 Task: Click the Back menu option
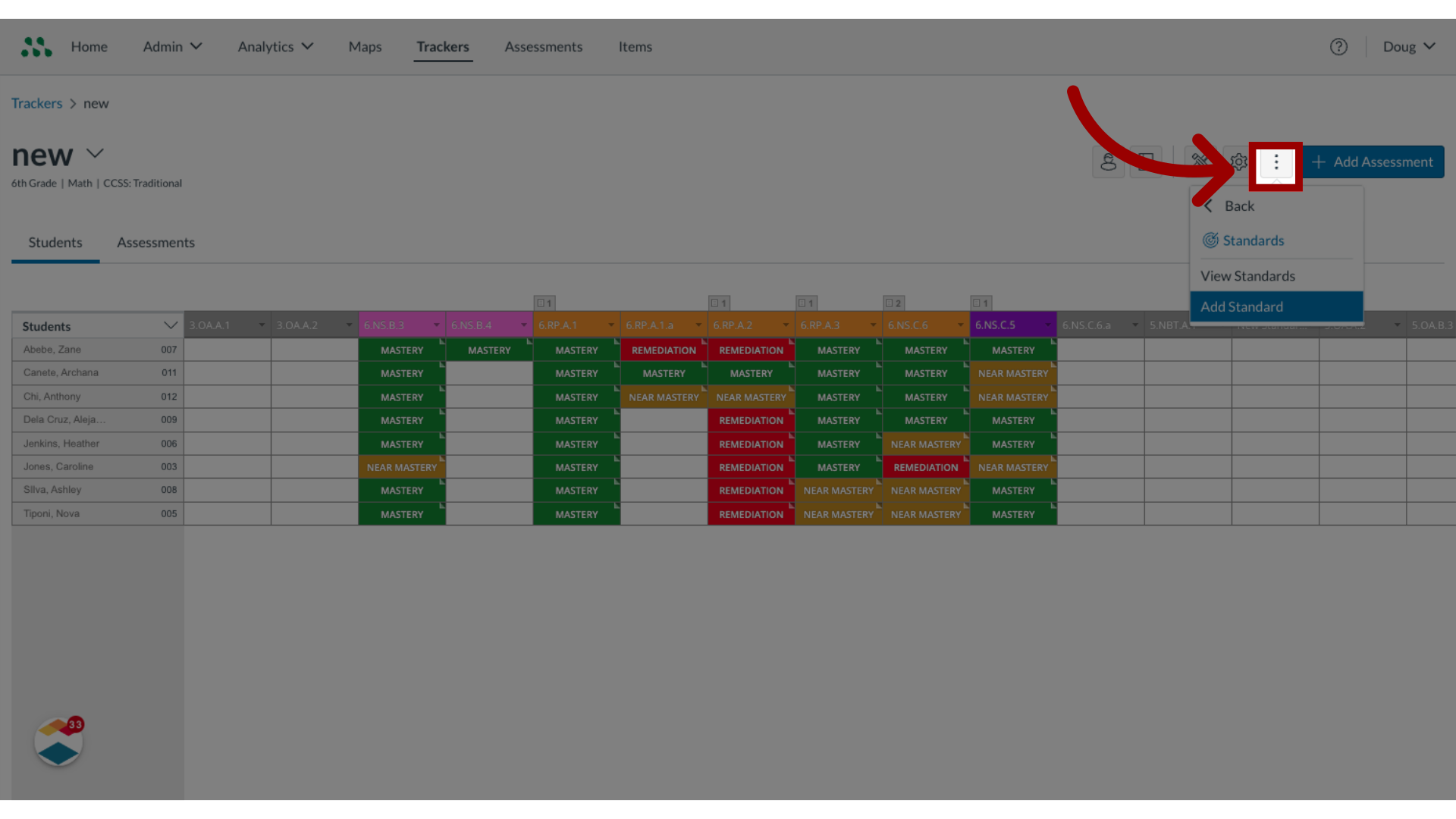[1238, 205]
